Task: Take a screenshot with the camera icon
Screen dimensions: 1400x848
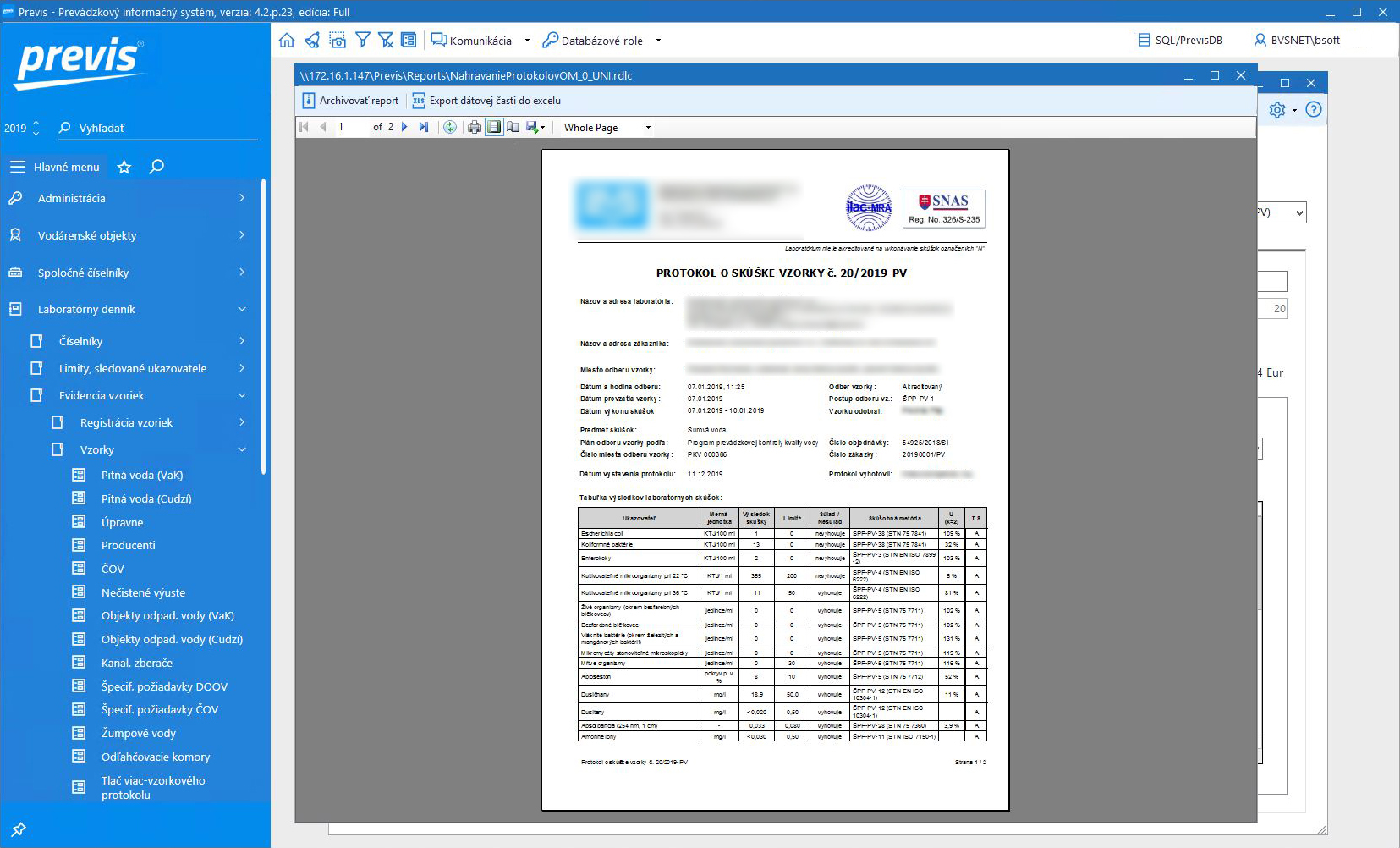Action: tap(338, 40)
